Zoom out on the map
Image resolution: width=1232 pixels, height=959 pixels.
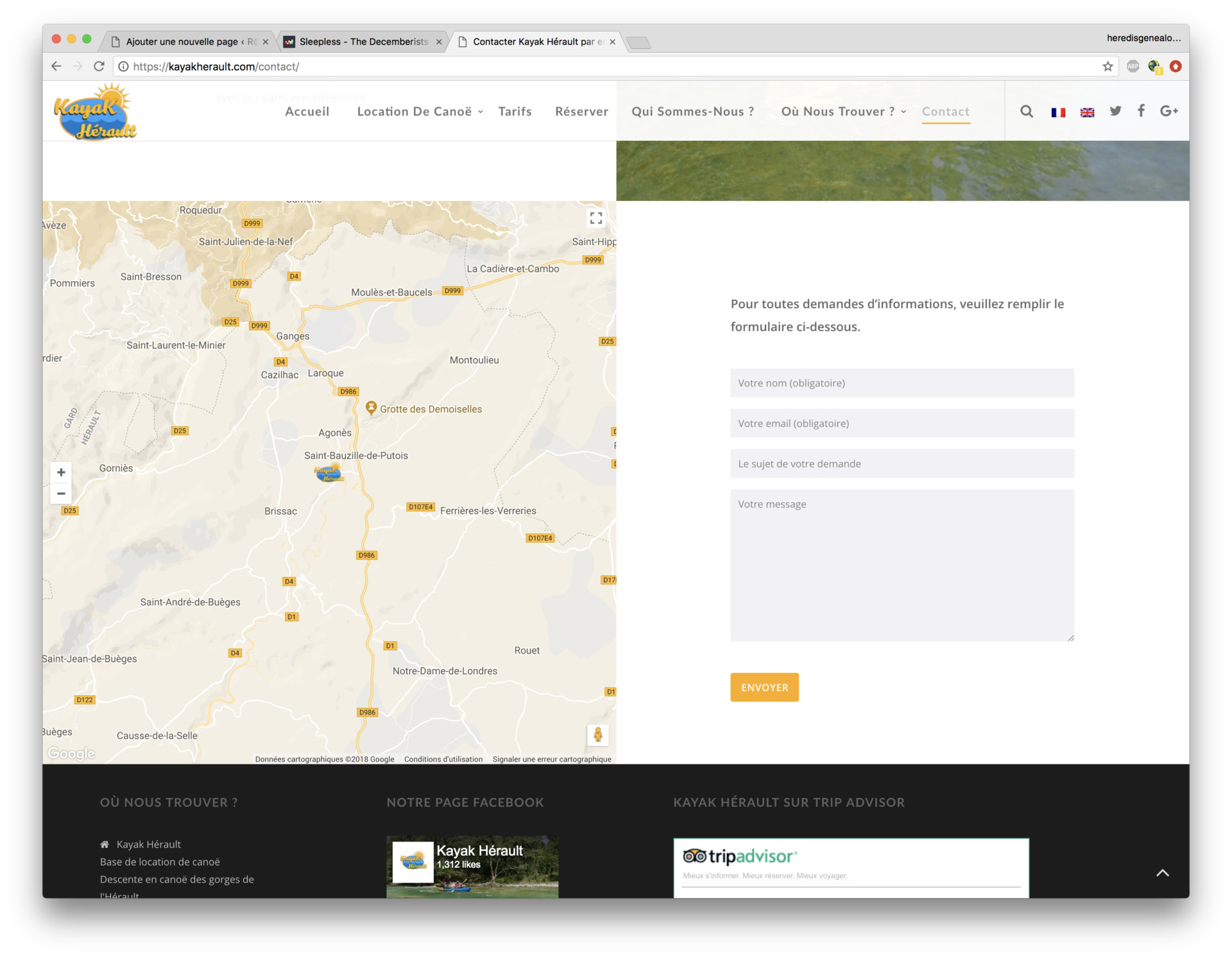tap(61, 494)
